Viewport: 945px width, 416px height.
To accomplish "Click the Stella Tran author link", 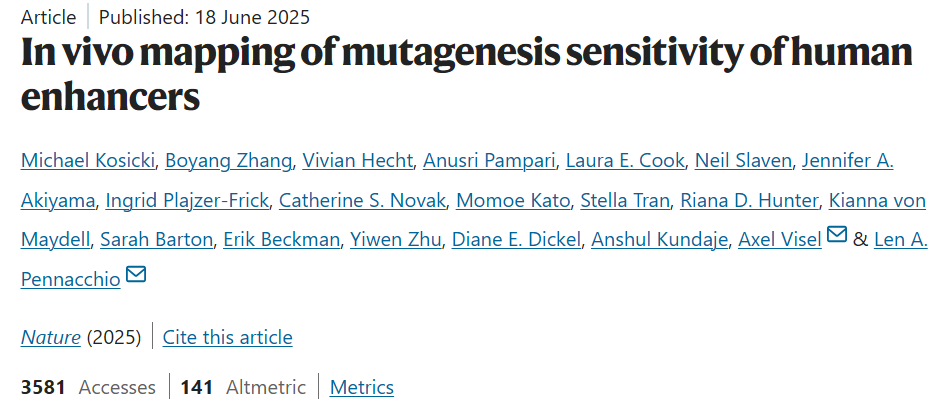I will (x=625, y=200).
